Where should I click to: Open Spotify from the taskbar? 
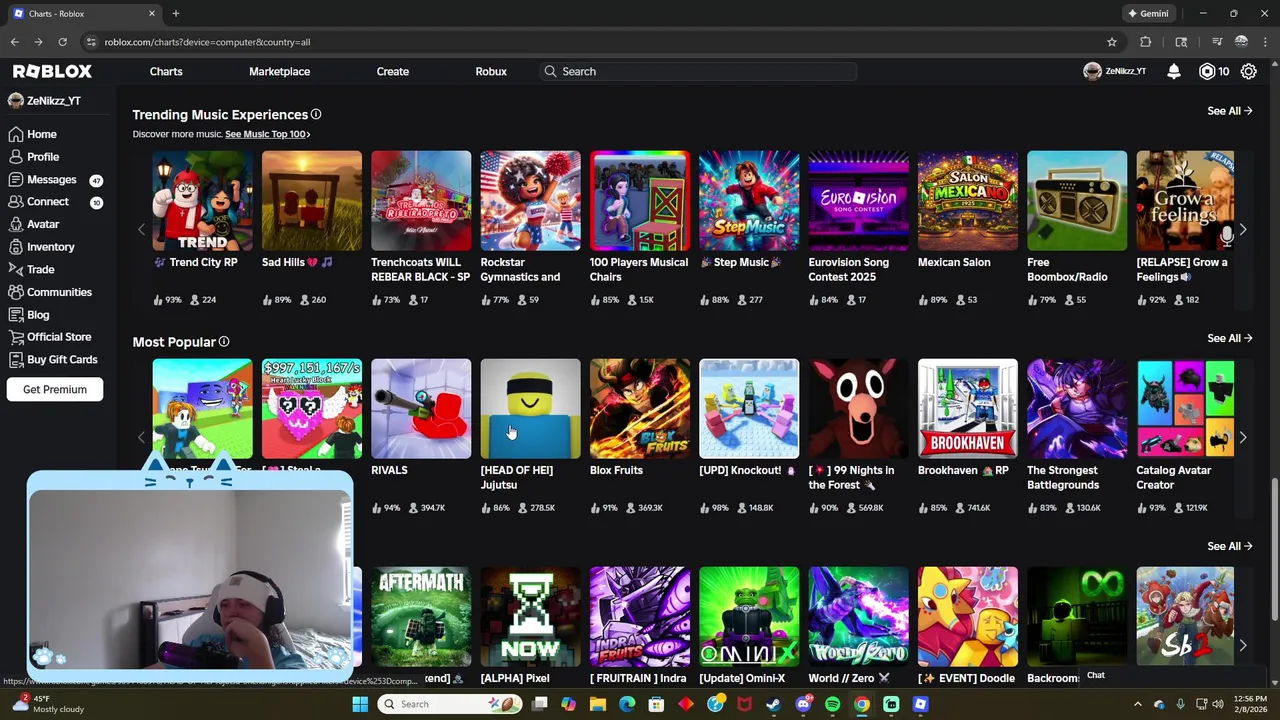pyautogui.click(x=833, y=704)
